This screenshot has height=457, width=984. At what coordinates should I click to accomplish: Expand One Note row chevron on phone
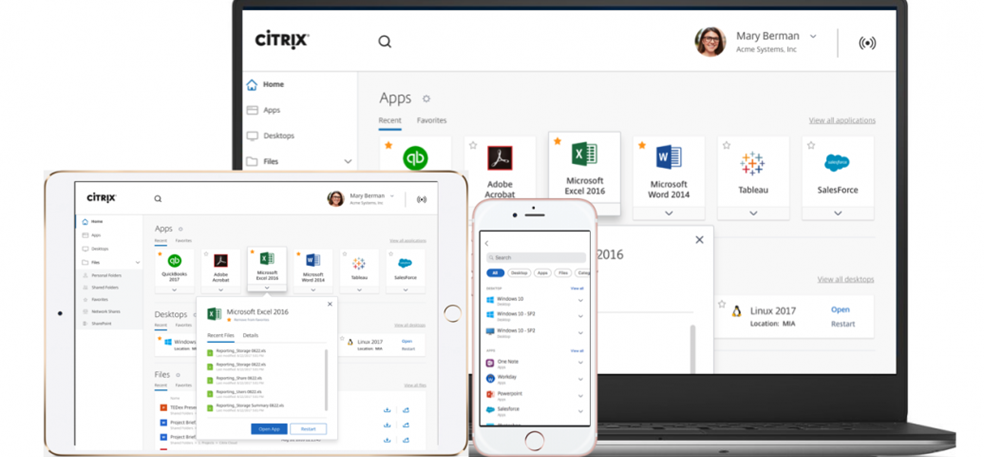click(x=580, y=363)
